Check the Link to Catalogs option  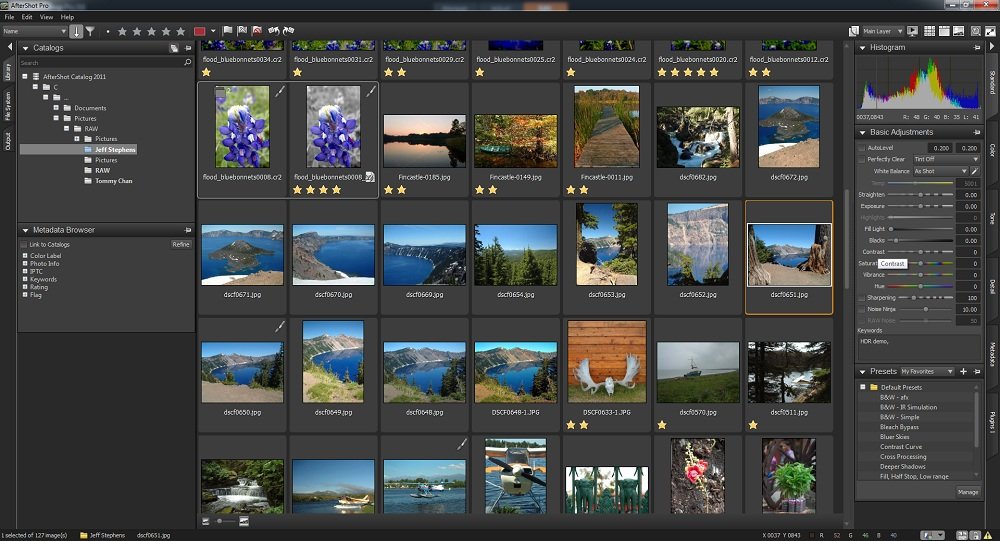point(24,244)
